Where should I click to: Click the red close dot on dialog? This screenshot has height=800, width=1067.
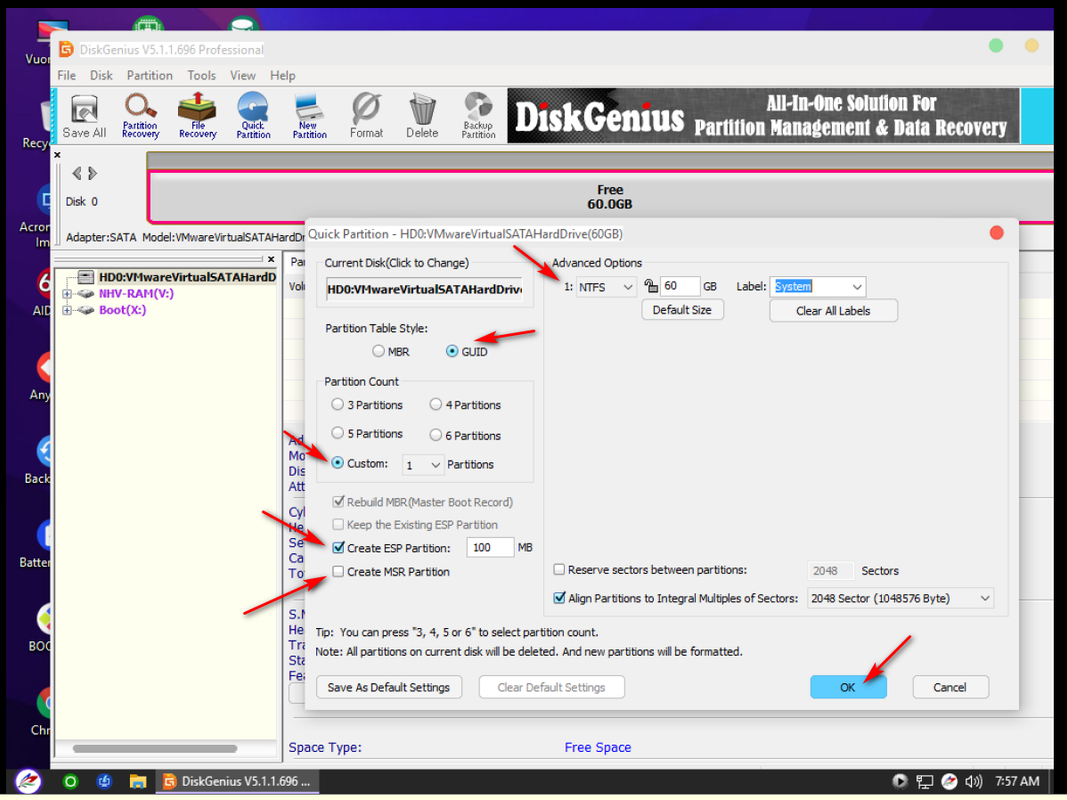tap(996, 233)
